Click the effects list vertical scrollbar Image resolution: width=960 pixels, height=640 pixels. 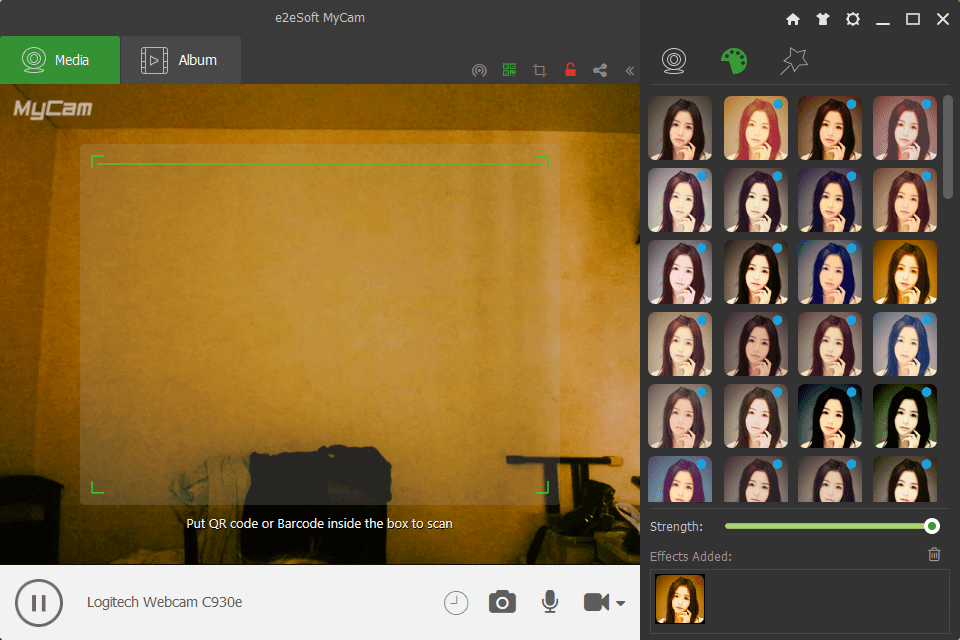(948, 147)
